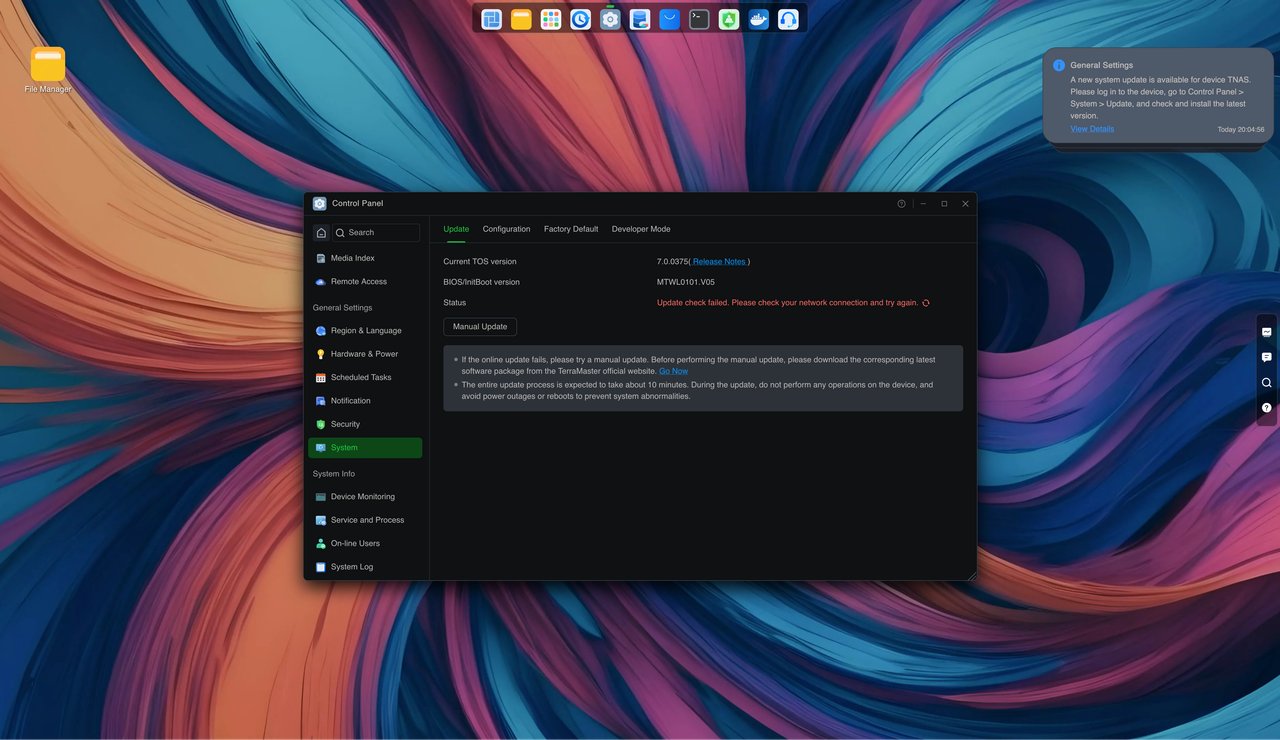Open the Factory Default tab
The image size is (1280, 740).
(571, 229)
